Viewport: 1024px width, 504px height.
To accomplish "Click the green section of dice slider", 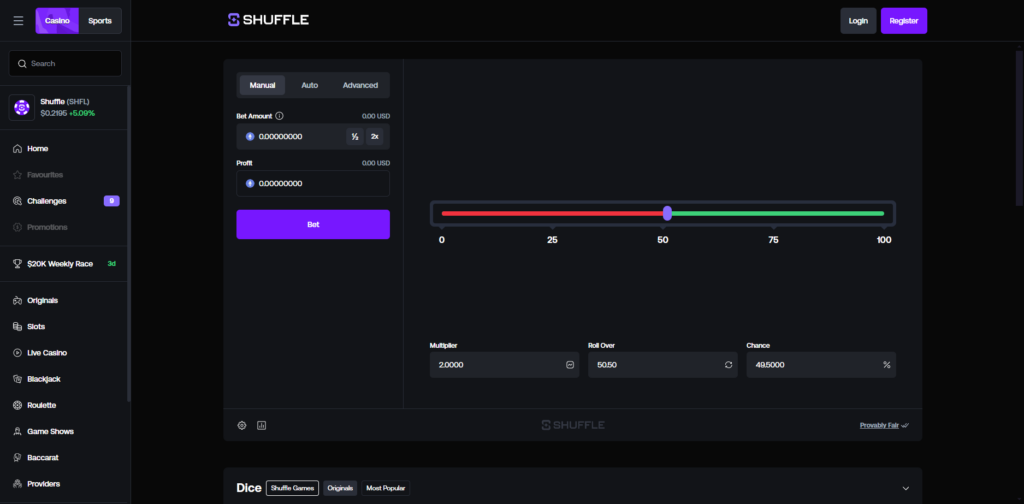I will click(778, 213).
